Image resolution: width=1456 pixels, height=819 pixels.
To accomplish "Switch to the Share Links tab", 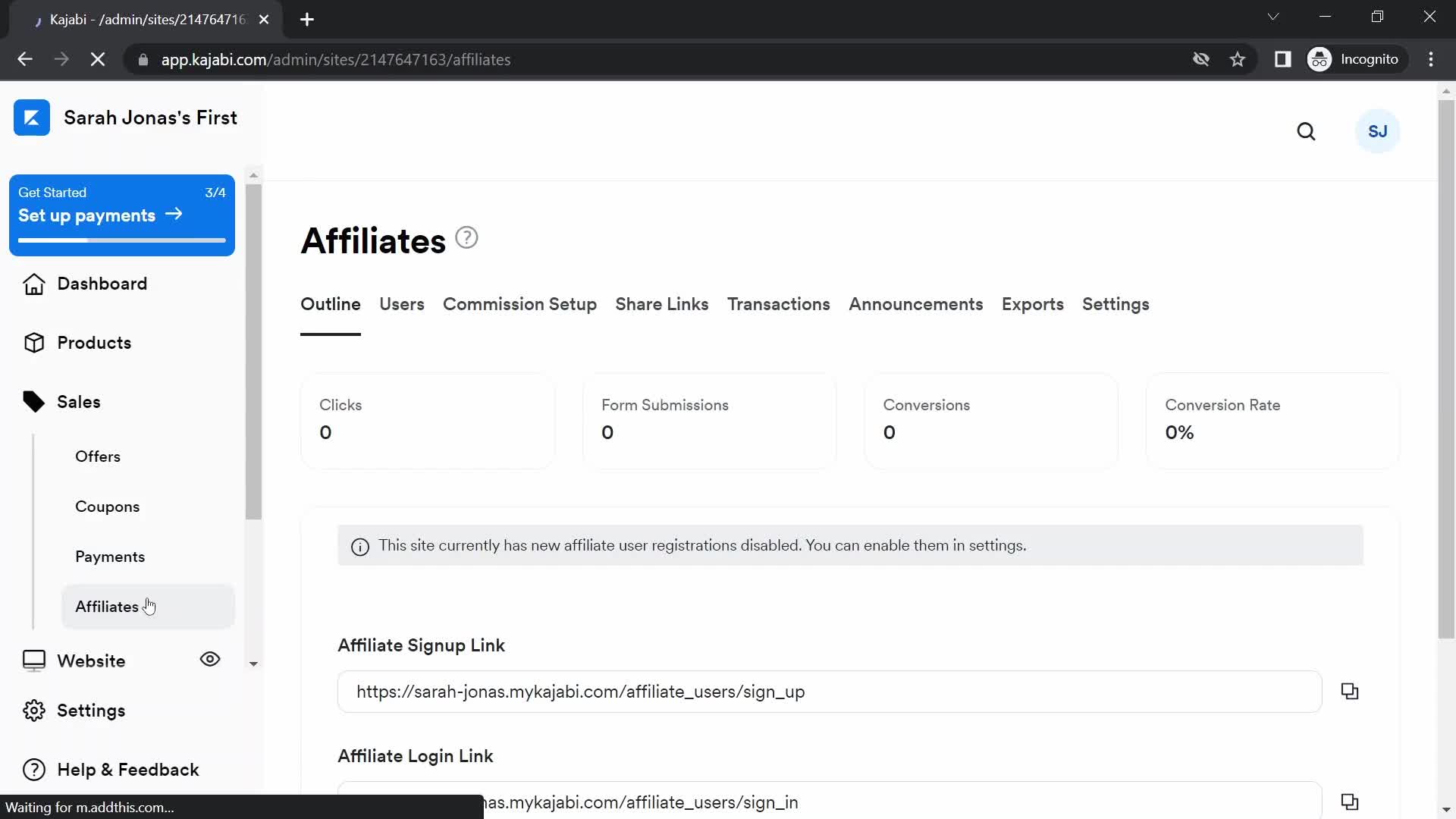I will tap(662, 304).
